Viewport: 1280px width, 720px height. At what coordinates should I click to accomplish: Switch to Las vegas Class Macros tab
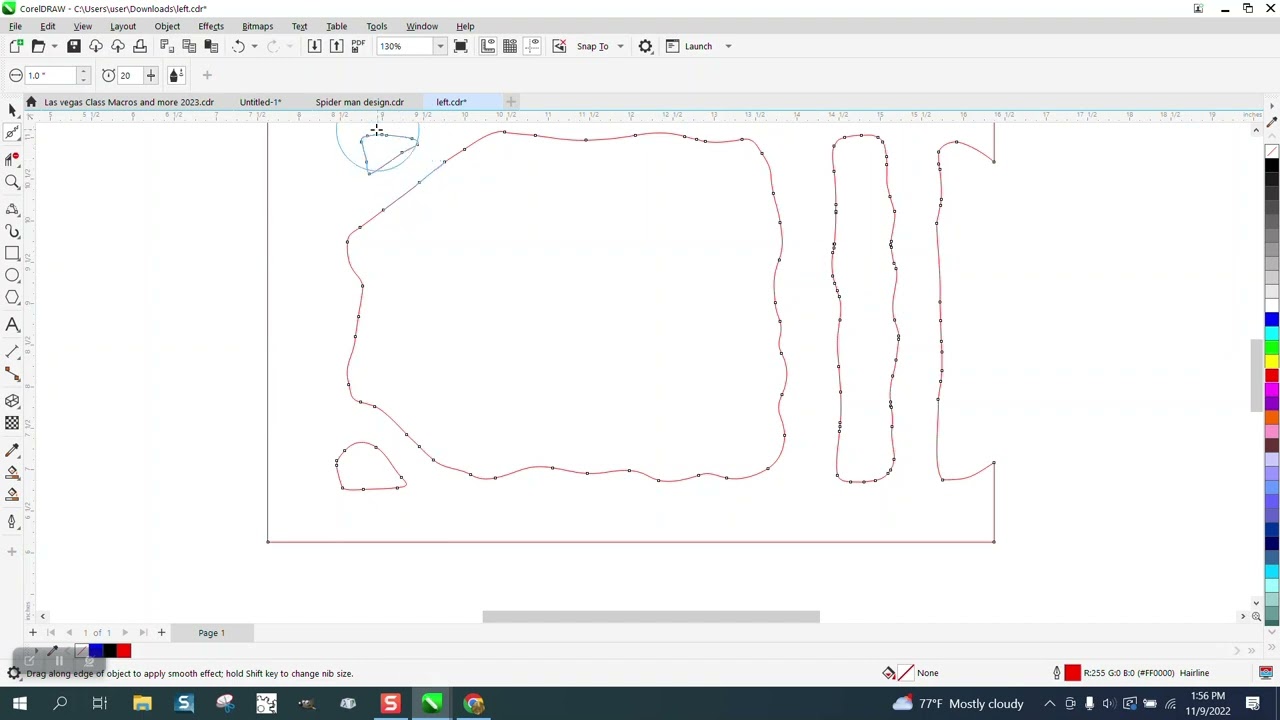click(x=129, y=102)
